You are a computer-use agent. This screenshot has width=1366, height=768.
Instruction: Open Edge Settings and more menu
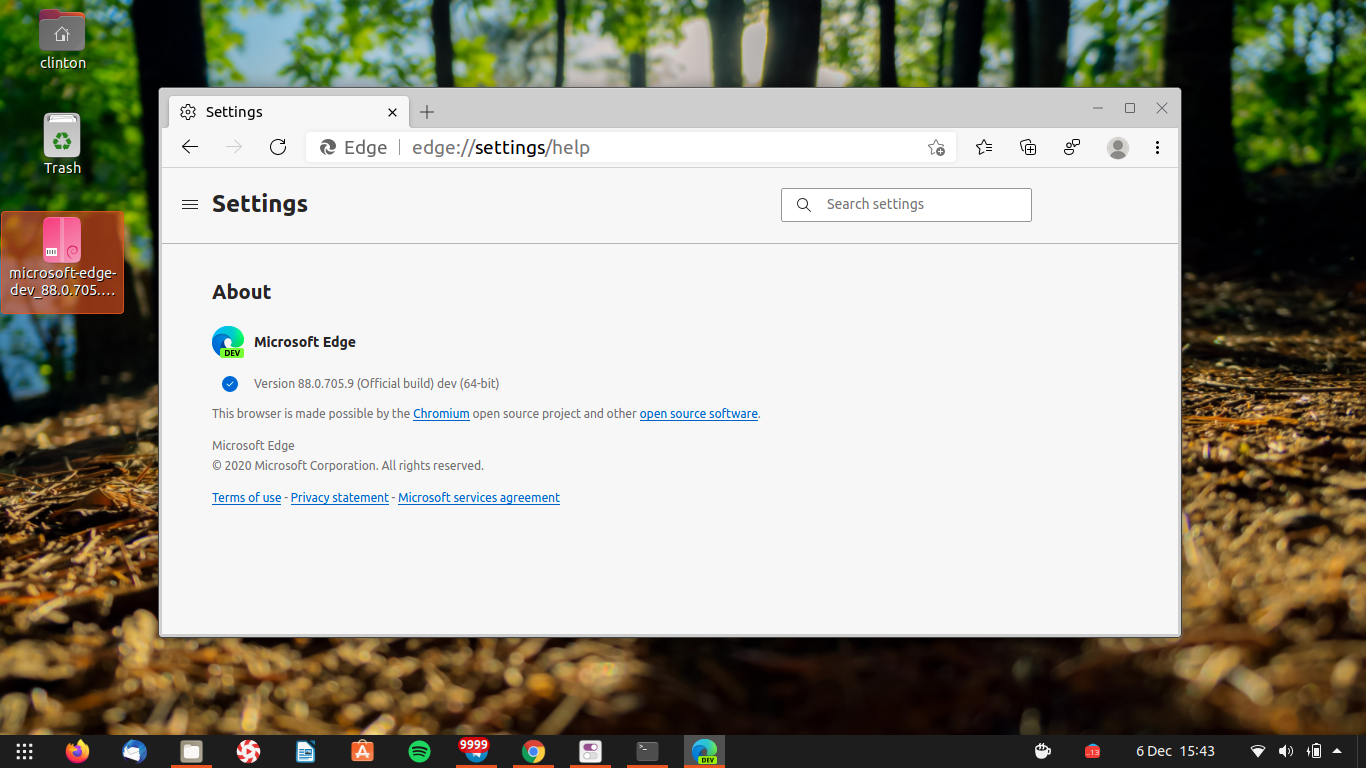point(1157,147)
